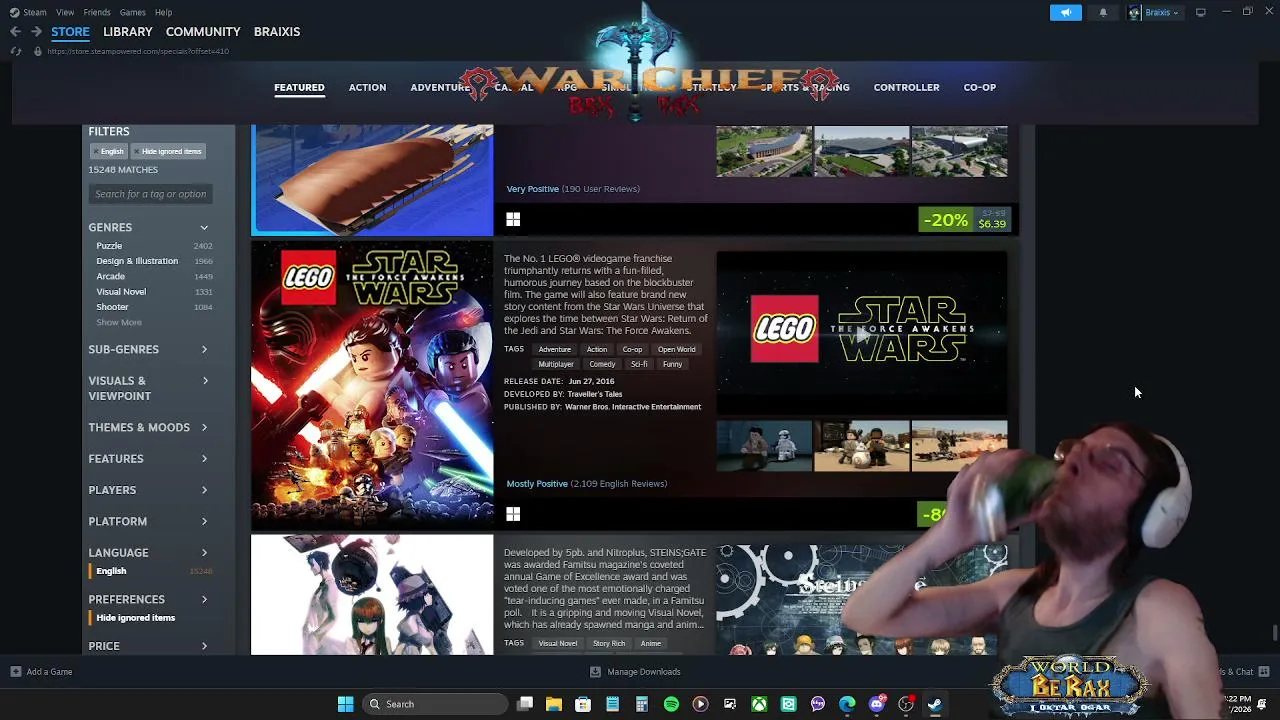
Task: Reload the store page
Action: [15, 51]
